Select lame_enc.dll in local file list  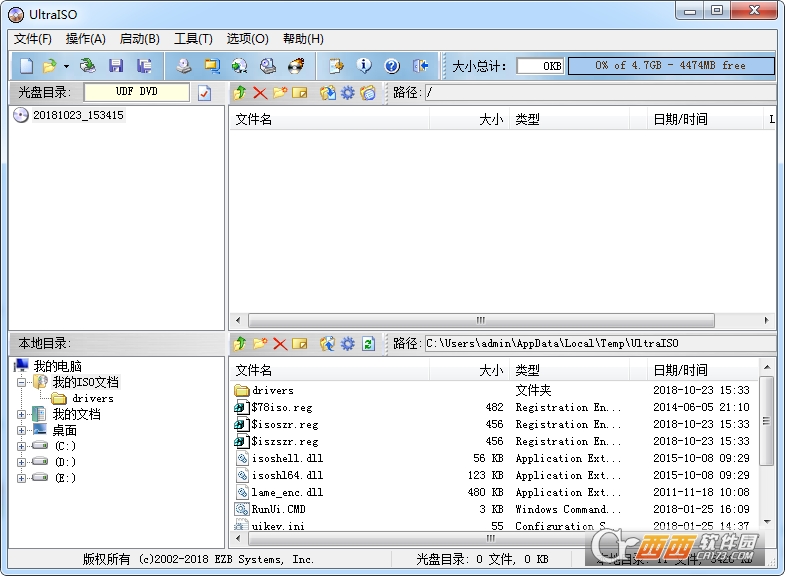(x=287, y=492)
